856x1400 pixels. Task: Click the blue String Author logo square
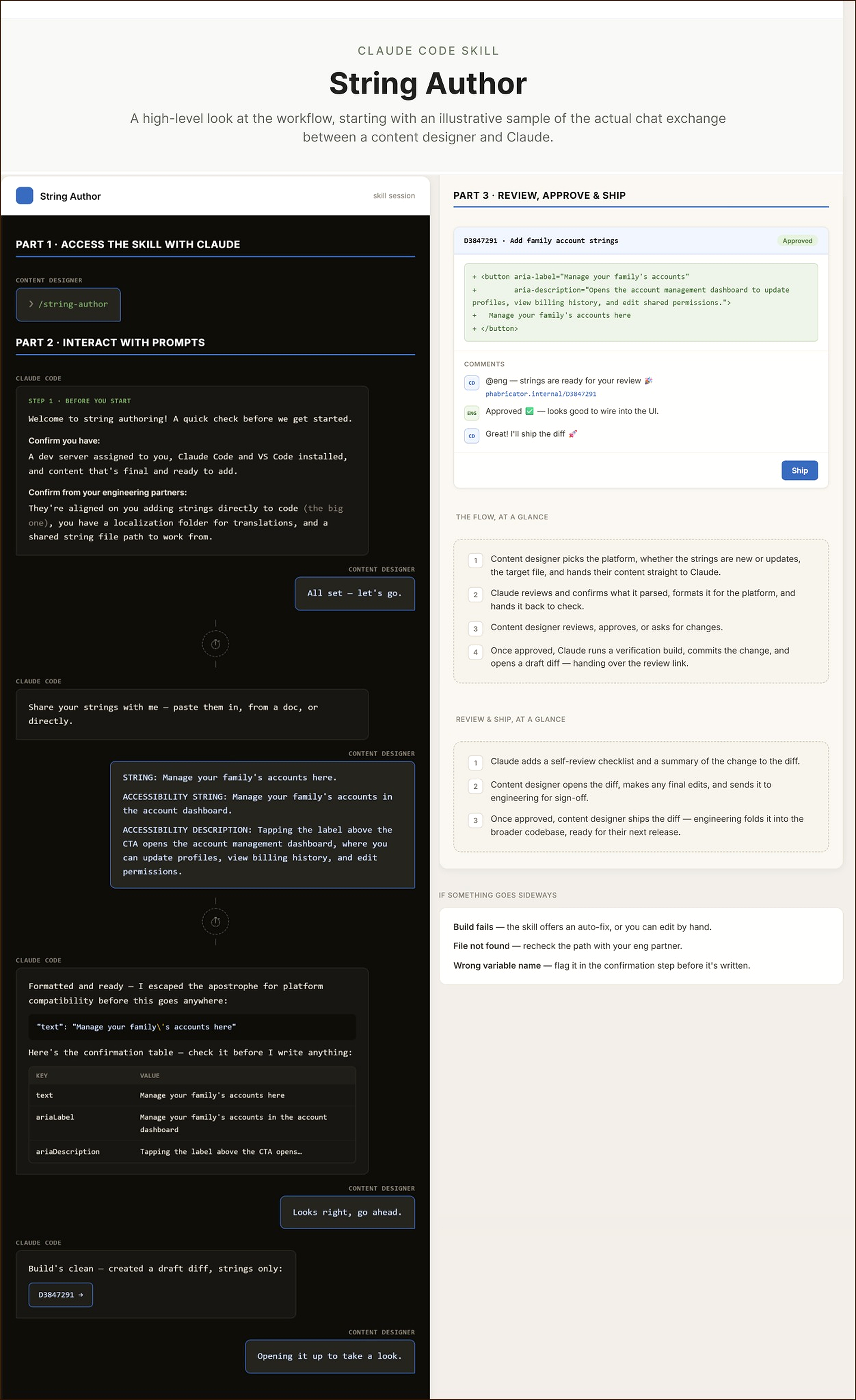(24, 196)
